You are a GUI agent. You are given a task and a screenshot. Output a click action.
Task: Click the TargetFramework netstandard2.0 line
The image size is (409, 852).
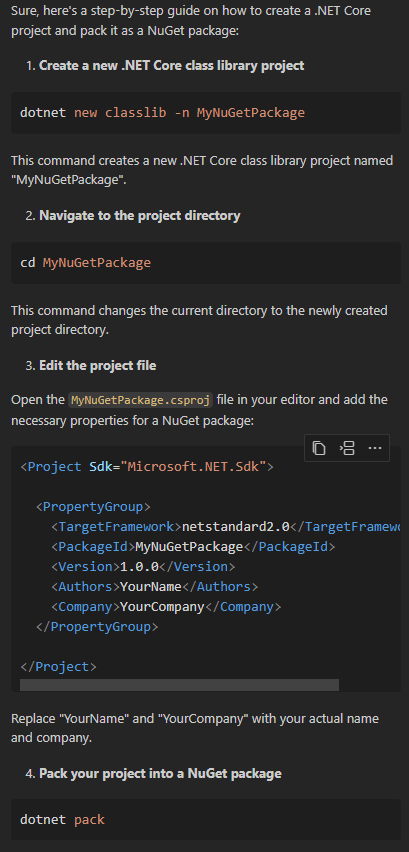pos(225,527)
